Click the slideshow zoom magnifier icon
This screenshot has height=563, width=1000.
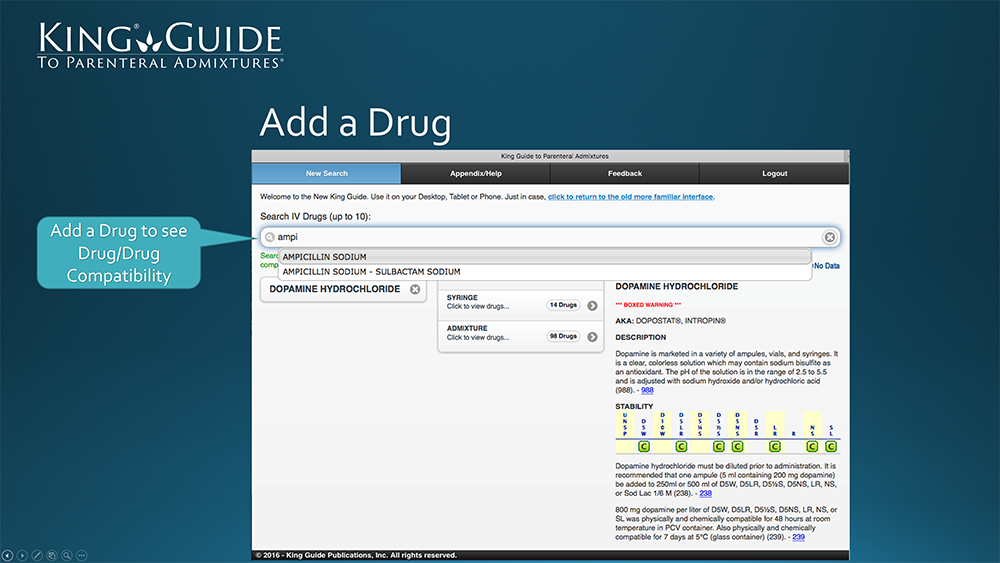click(67, 555)
